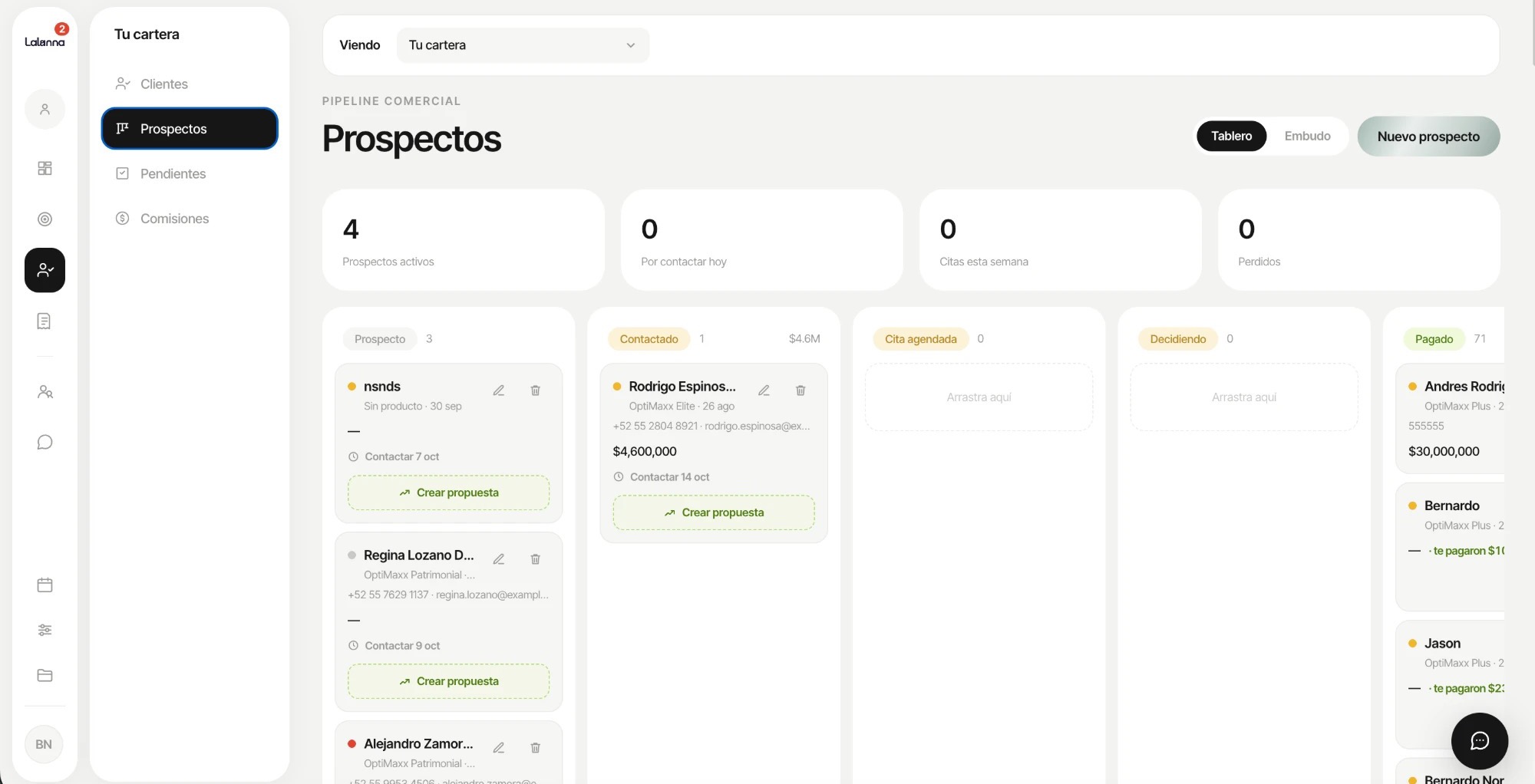The width and height of the screenshot is (1535, 784).
Task: Open the floating chat support button
Action: (1479, 740)
